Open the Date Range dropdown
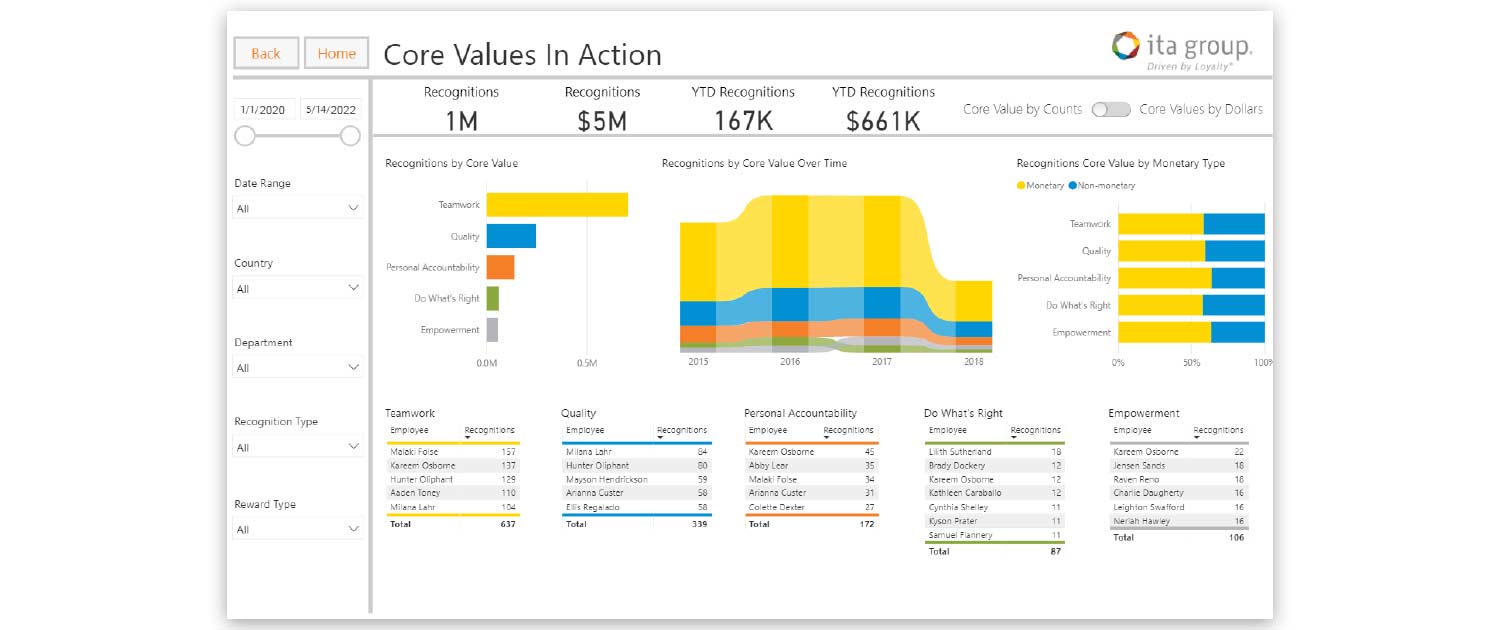The width and height of the screenshot is (1500, 630). 296,208
